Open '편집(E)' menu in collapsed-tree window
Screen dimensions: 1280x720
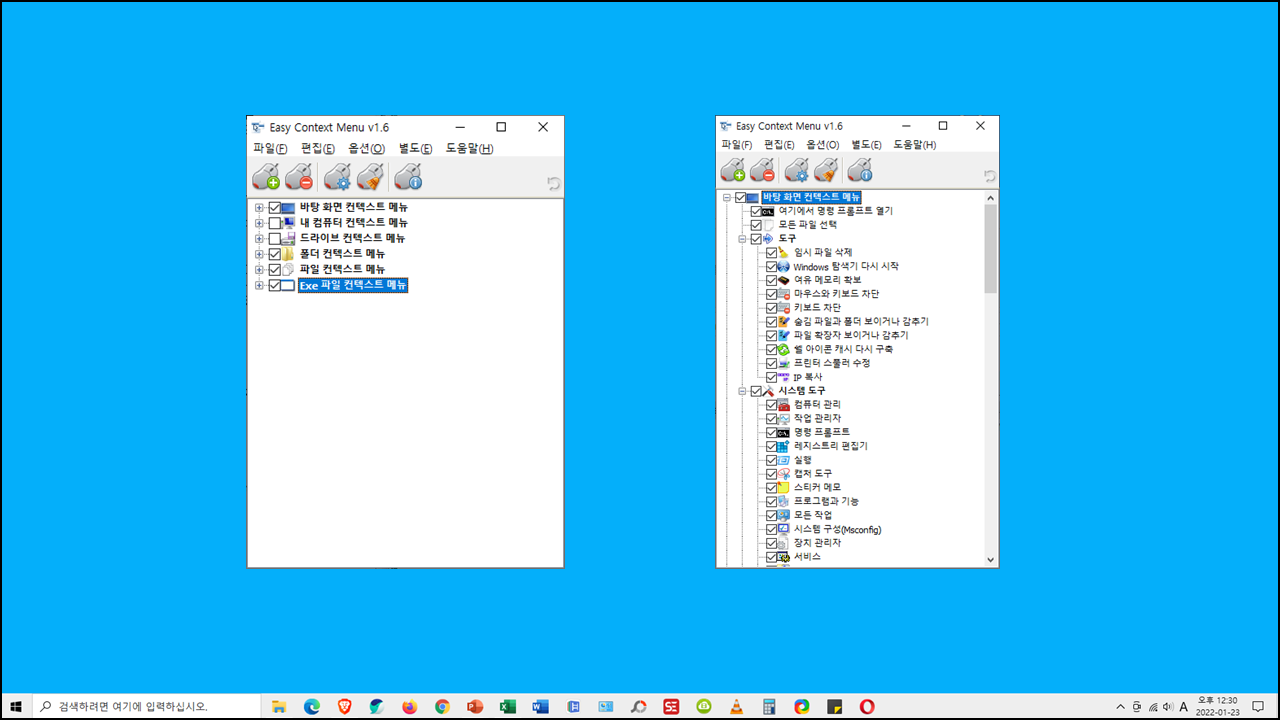pyautogui.click(x=318, y=149)
